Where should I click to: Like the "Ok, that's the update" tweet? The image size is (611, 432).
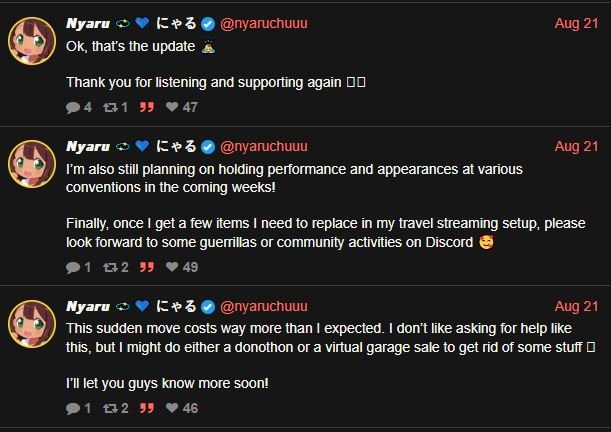[172, 107]
